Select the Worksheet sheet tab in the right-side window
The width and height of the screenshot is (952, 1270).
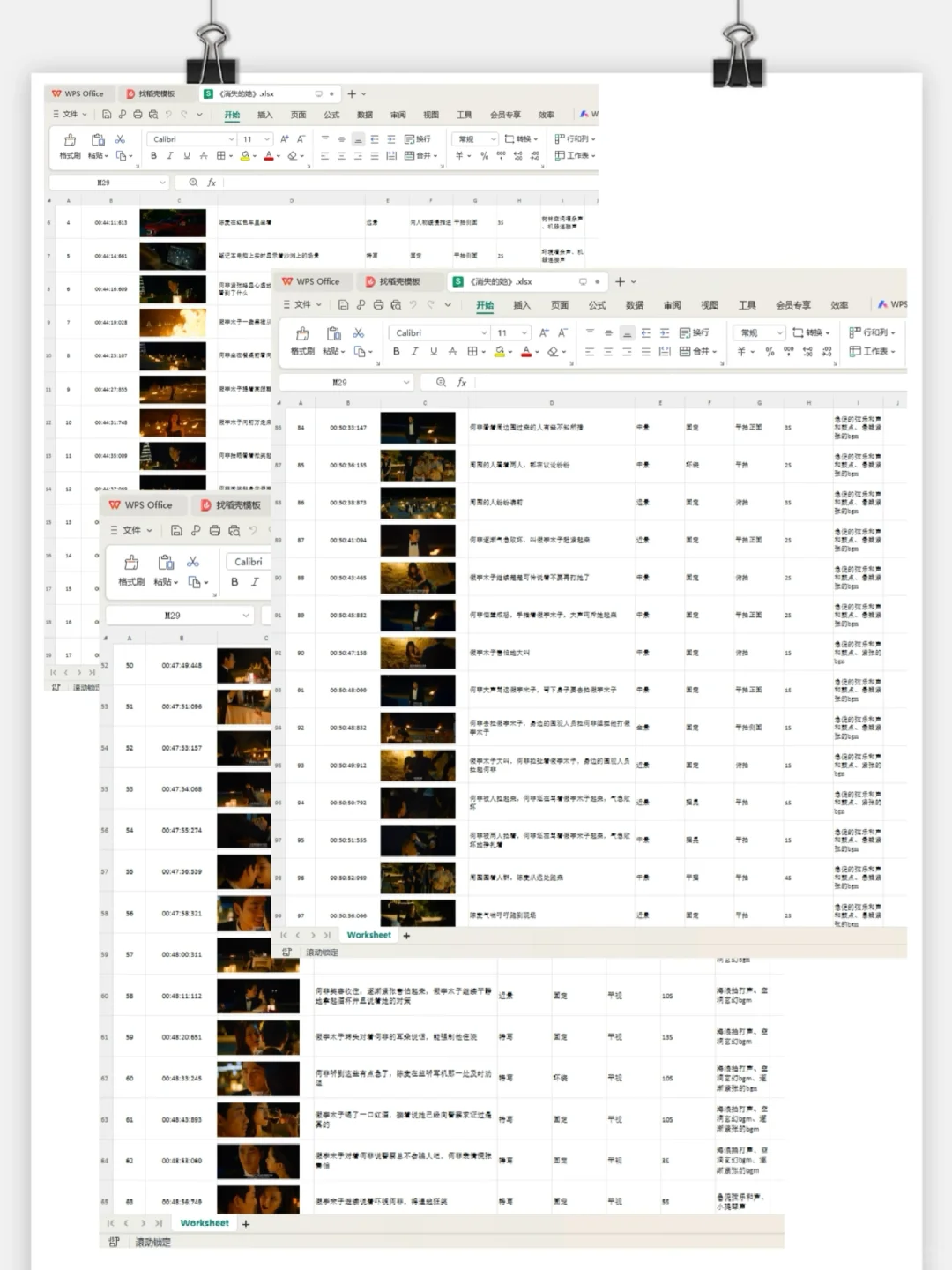coord(368,935)
